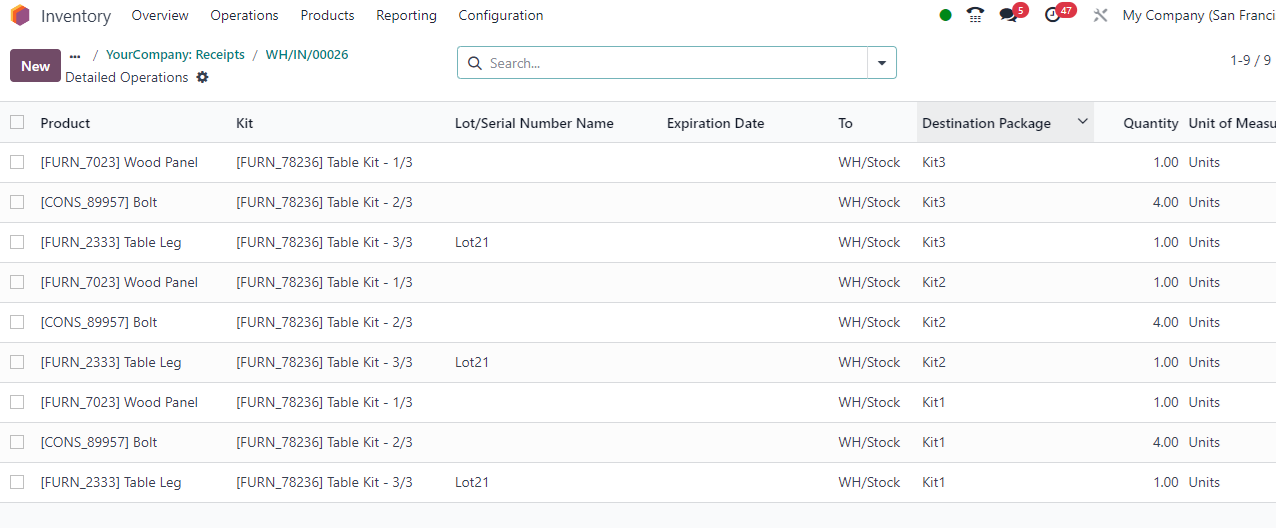Sort by the Quantity column header

point(1150,123)
